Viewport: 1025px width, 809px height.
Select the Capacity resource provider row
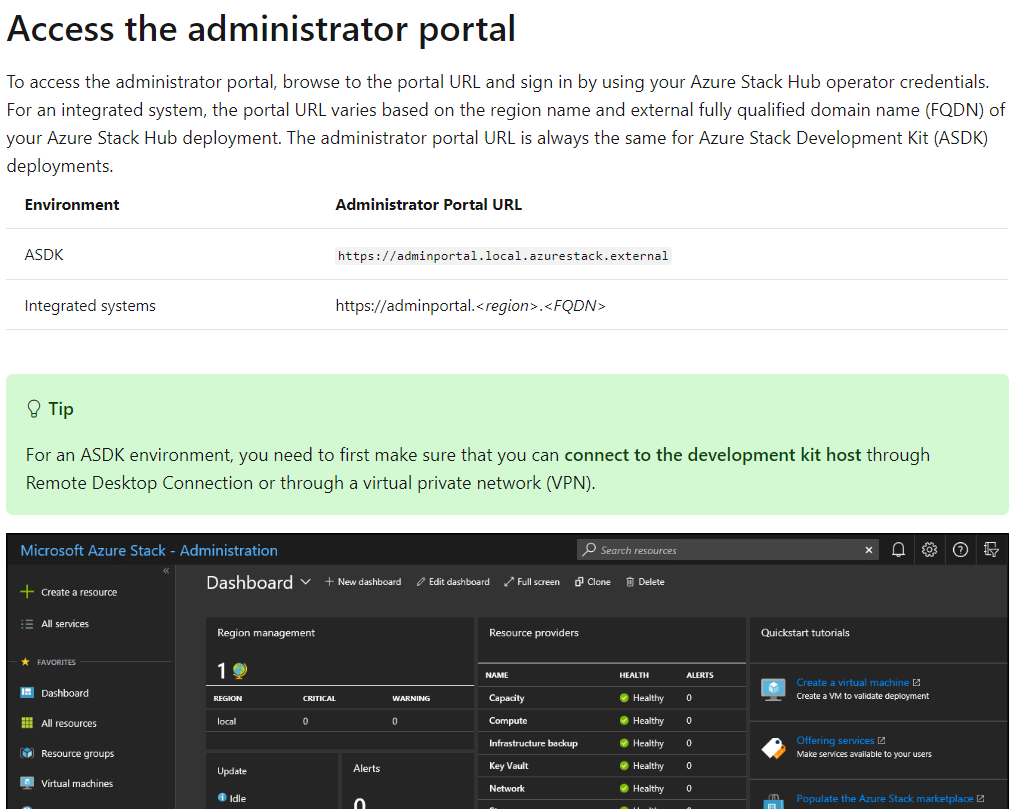point(612,698)
